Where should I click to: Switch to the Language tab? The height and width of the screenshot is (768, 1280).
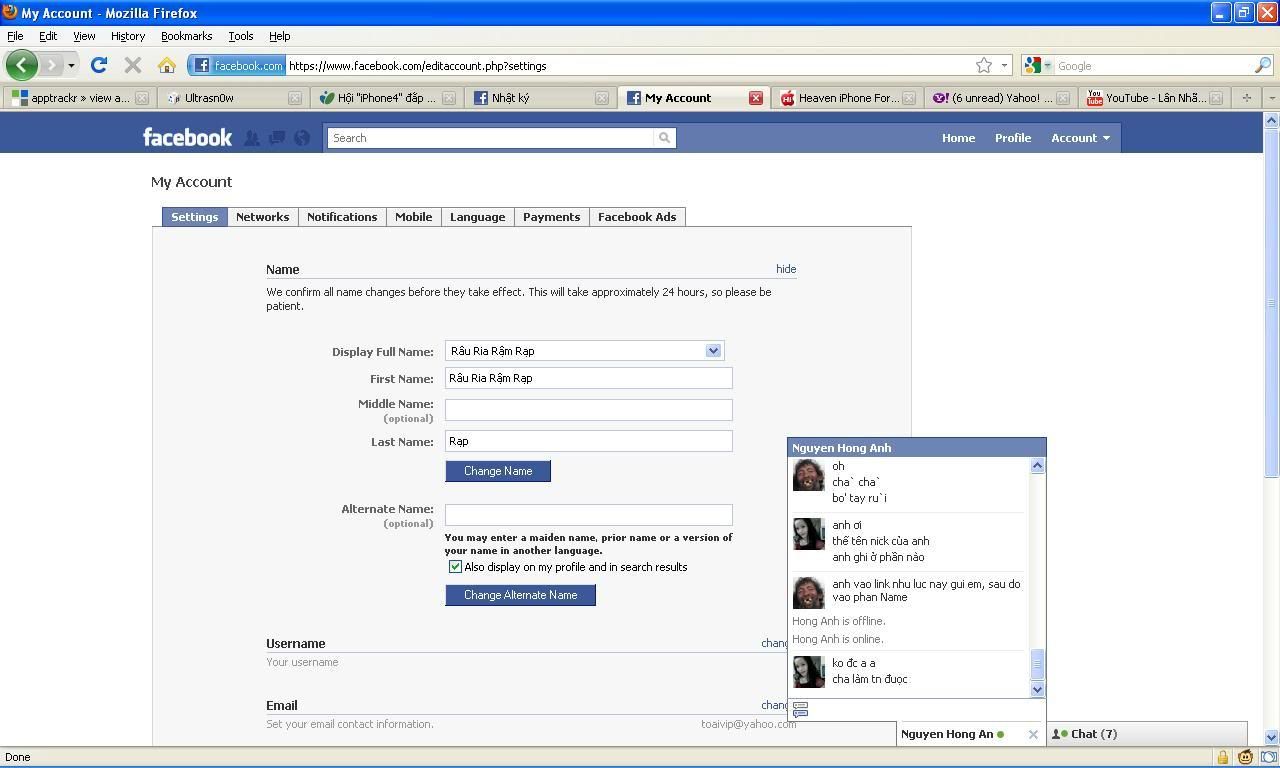click(x=477, y=217)
